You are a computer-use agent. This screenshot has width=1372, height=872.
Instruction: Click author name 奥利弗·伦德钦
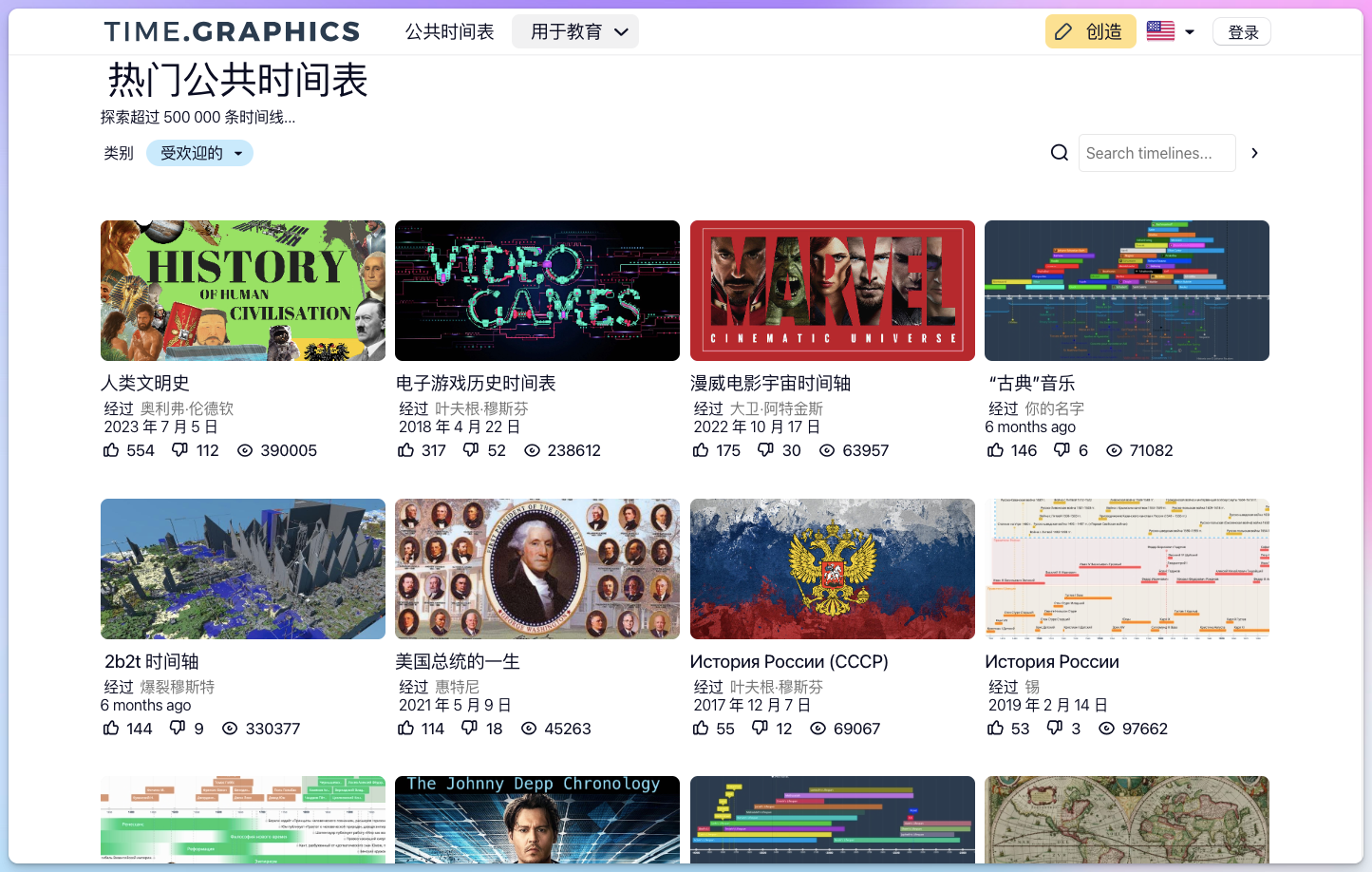[187, 408]
